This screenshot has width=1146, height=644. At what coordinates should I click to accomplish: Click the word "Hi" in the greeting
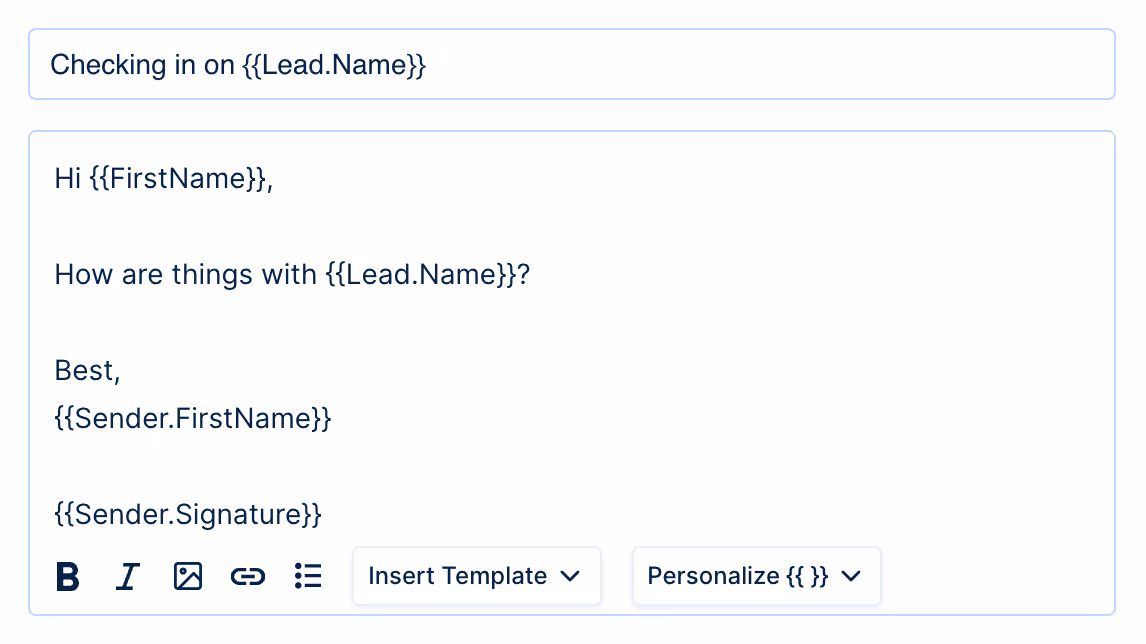67,180
